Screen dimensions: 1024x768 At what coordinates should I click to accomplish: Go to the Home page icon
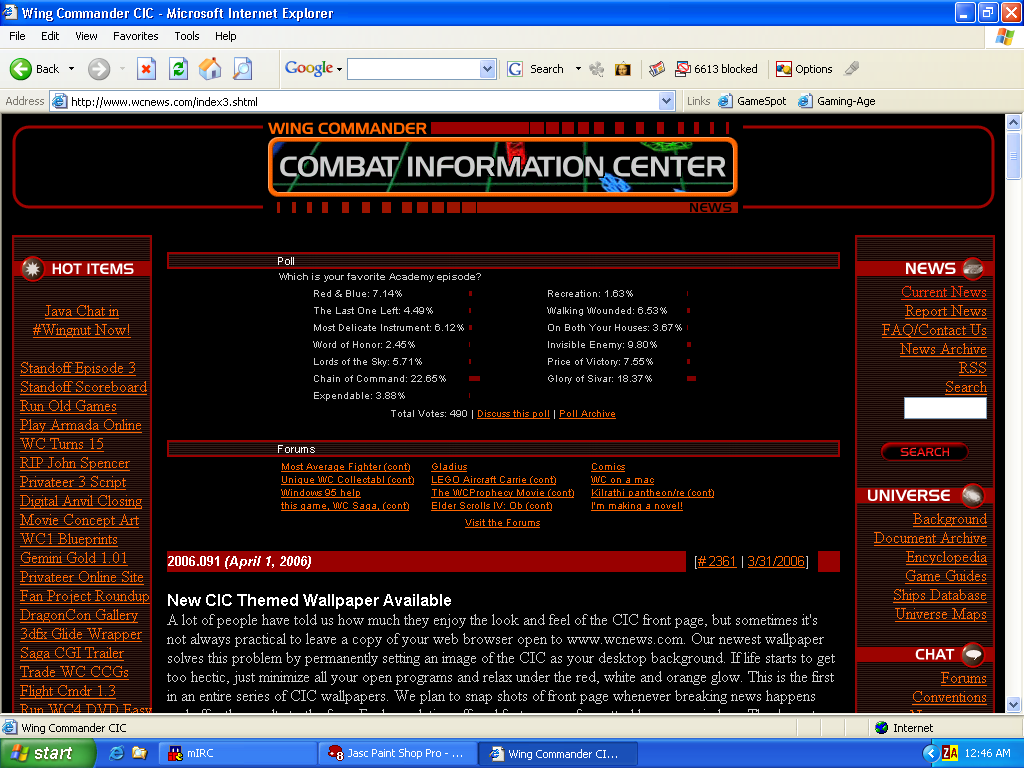pos(210,69)
